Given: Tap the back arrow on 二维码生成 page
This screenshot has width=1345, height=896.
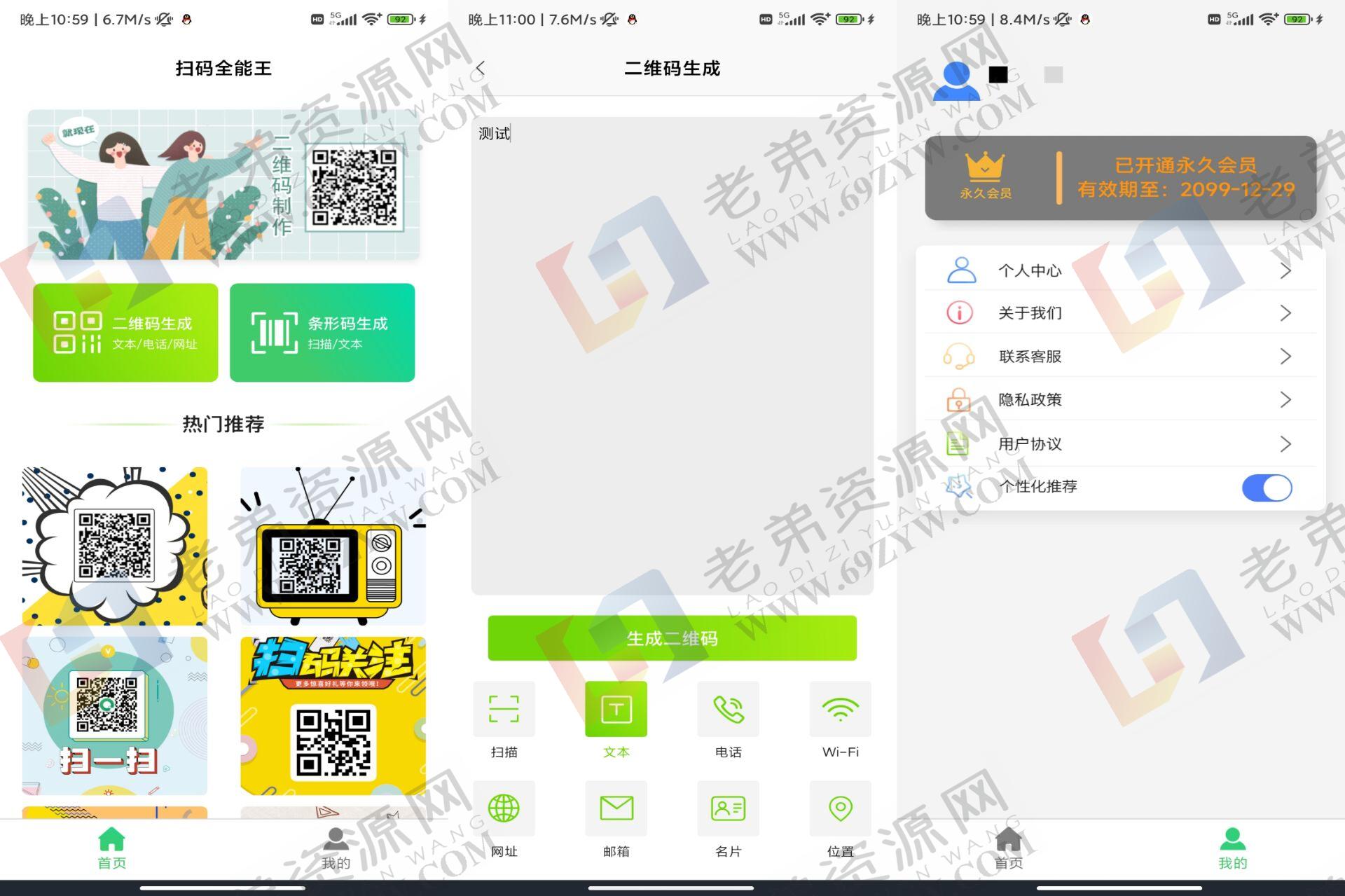Looking at the screenshot, I should [x=481, y=68].
